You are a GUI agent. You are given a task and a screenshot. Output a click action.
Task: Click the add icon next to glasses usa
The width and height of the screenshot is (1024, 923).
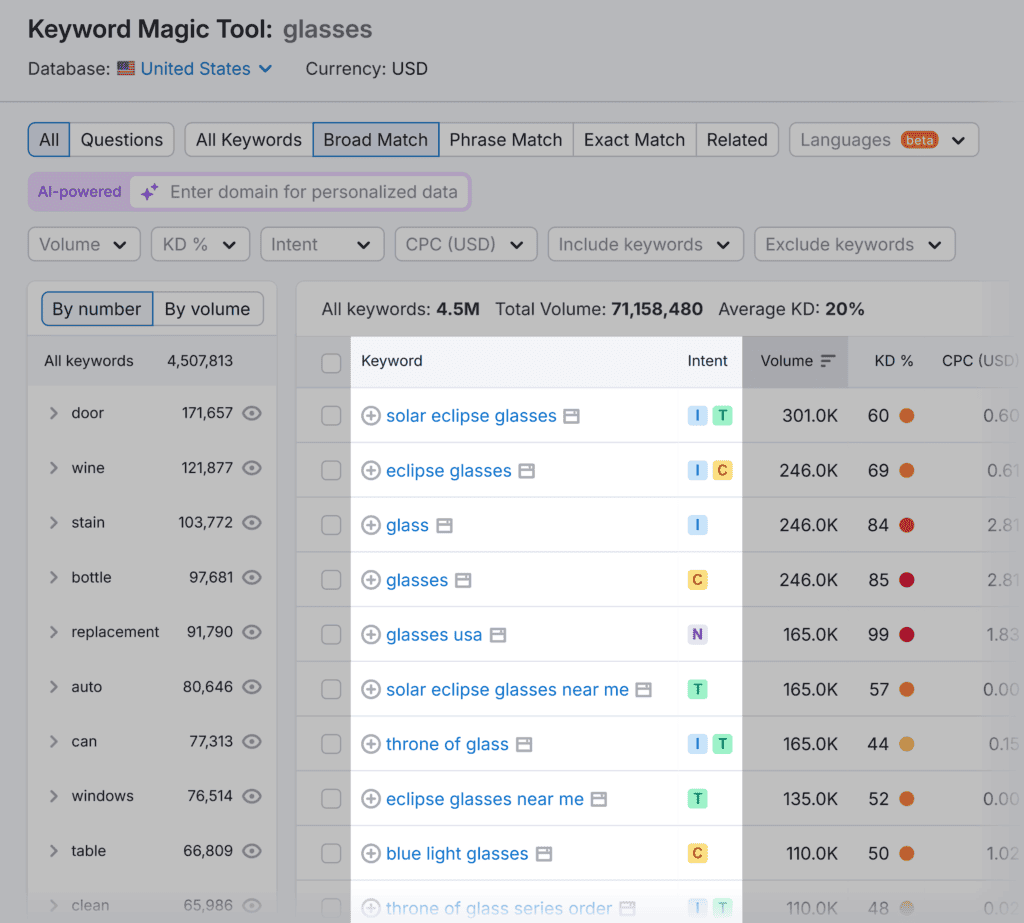tap(371, 635)
